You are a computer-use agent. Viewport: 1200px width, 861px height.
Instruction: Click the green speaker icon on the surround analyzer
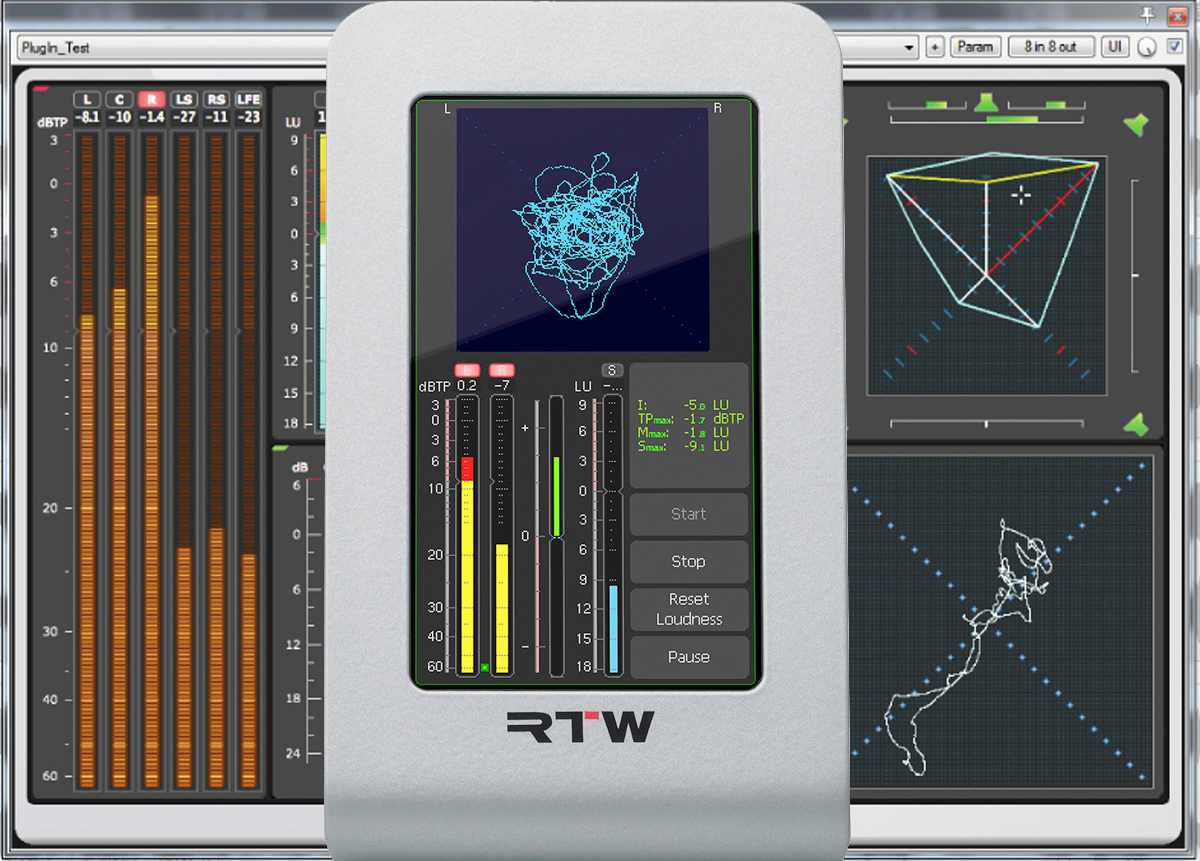tap(1136, 122)
